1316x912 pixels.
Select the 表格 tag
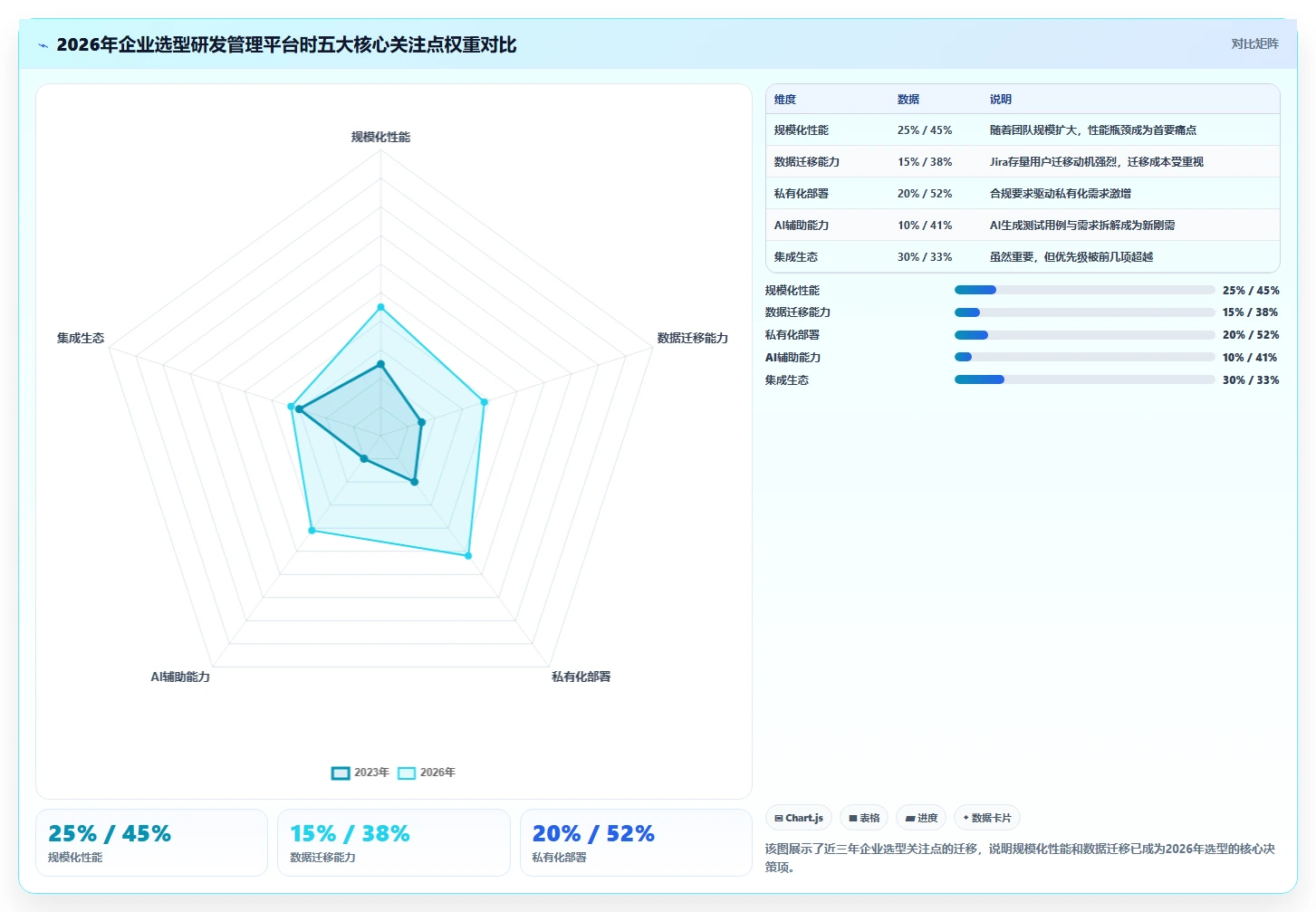864,818
